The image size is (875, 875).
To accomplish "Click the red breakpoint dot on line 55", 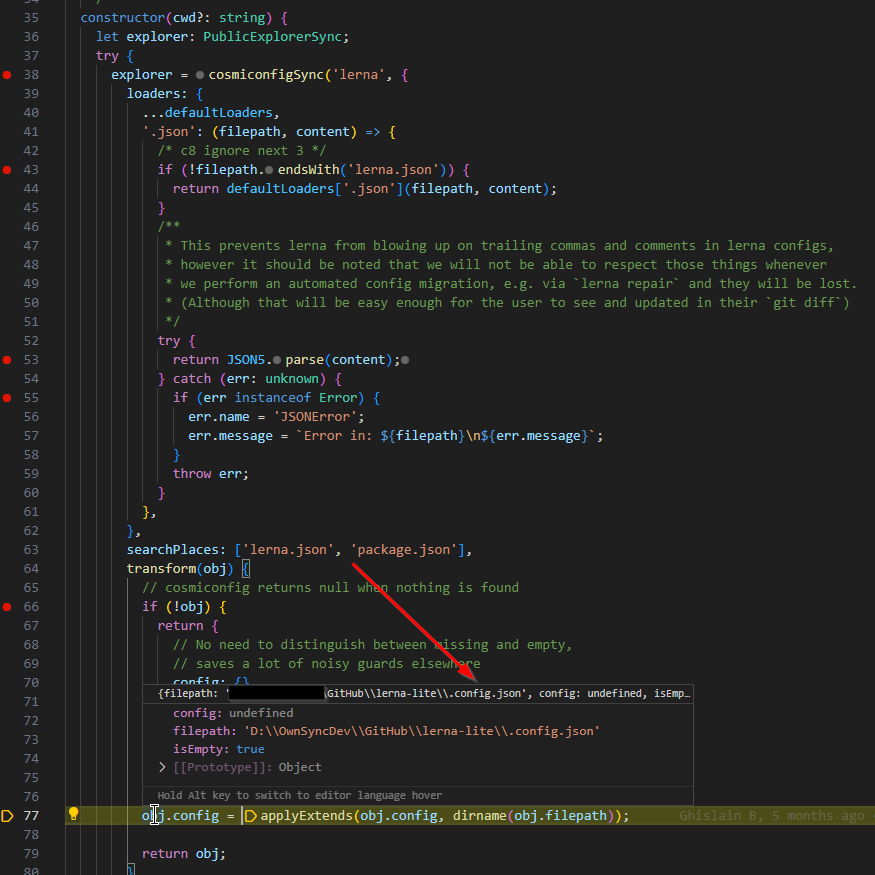I will [6, 397].
